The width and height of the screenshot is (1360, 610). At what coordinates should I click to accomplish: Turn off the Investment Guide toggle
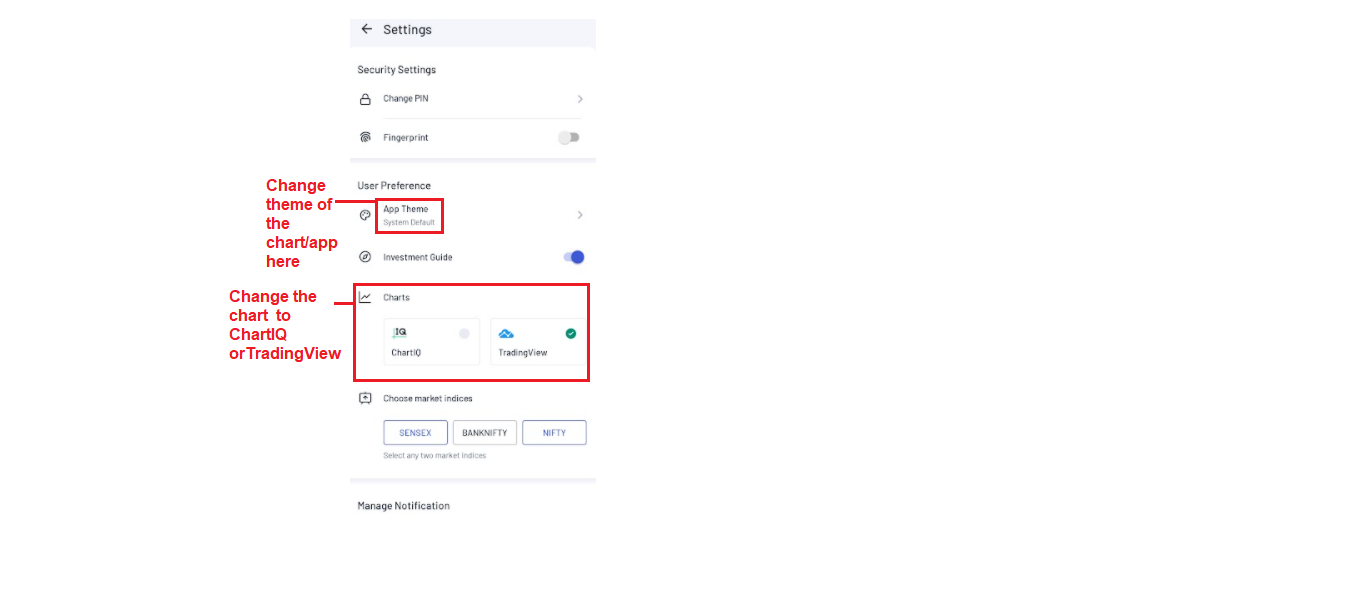(573, 257)
